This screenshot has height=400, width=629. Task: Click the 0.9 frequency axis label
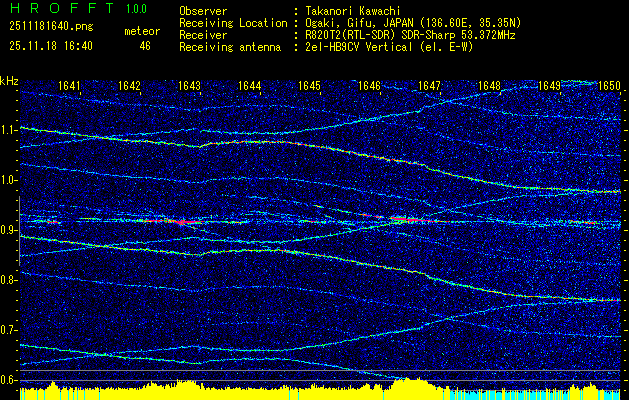coord(9,230)
